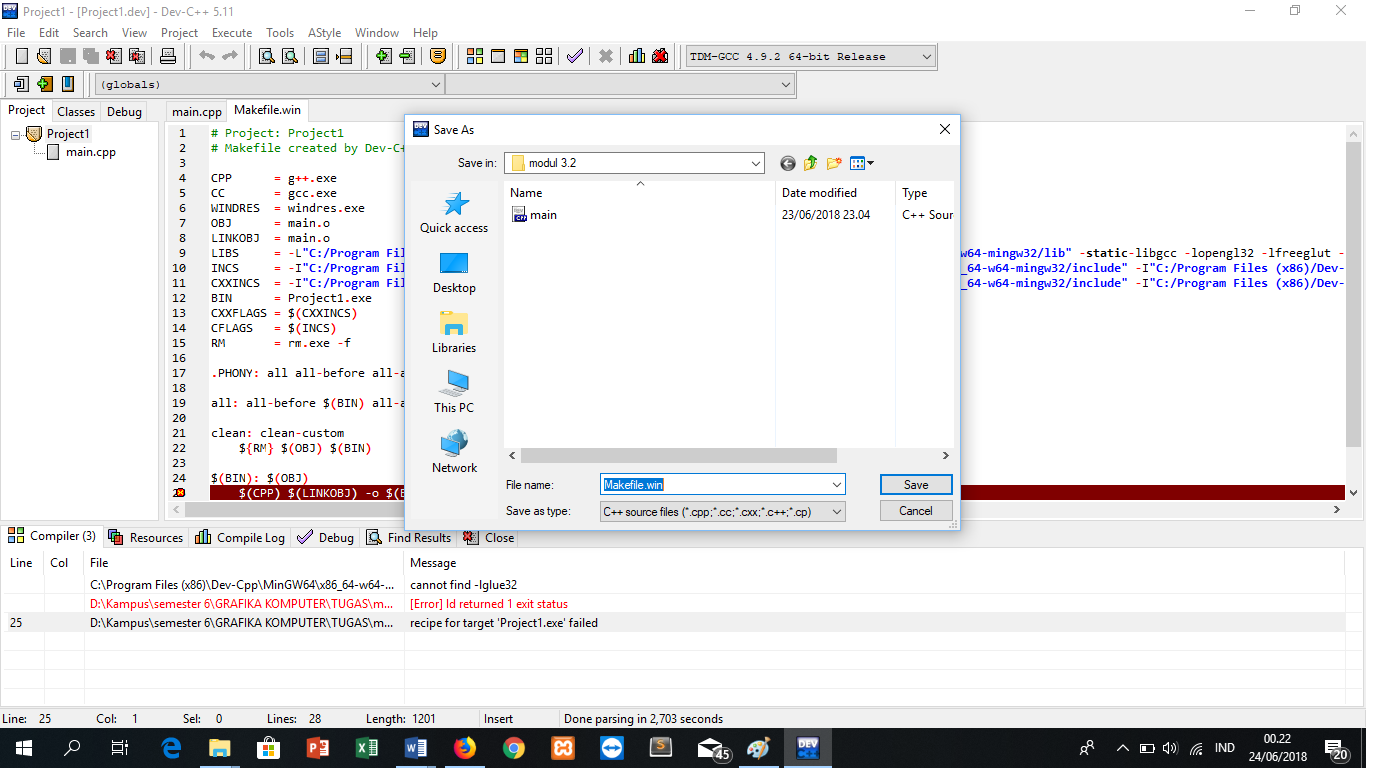Image resolution: width=1384 pixels, height=778 pixels.
Task: Click the Go back icon in Save As
Action: (x=788, y=163)
